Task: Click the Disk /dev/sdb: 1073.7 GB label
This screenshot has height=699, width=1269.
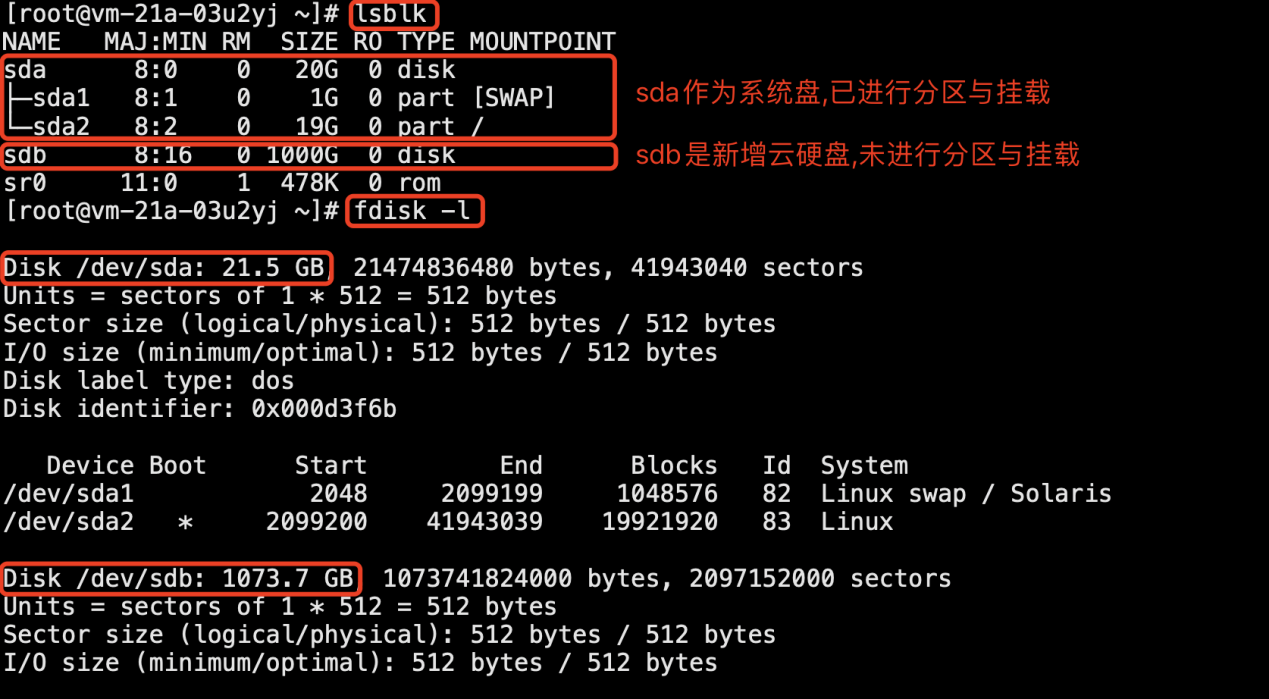Action: [x=180, y=578]
